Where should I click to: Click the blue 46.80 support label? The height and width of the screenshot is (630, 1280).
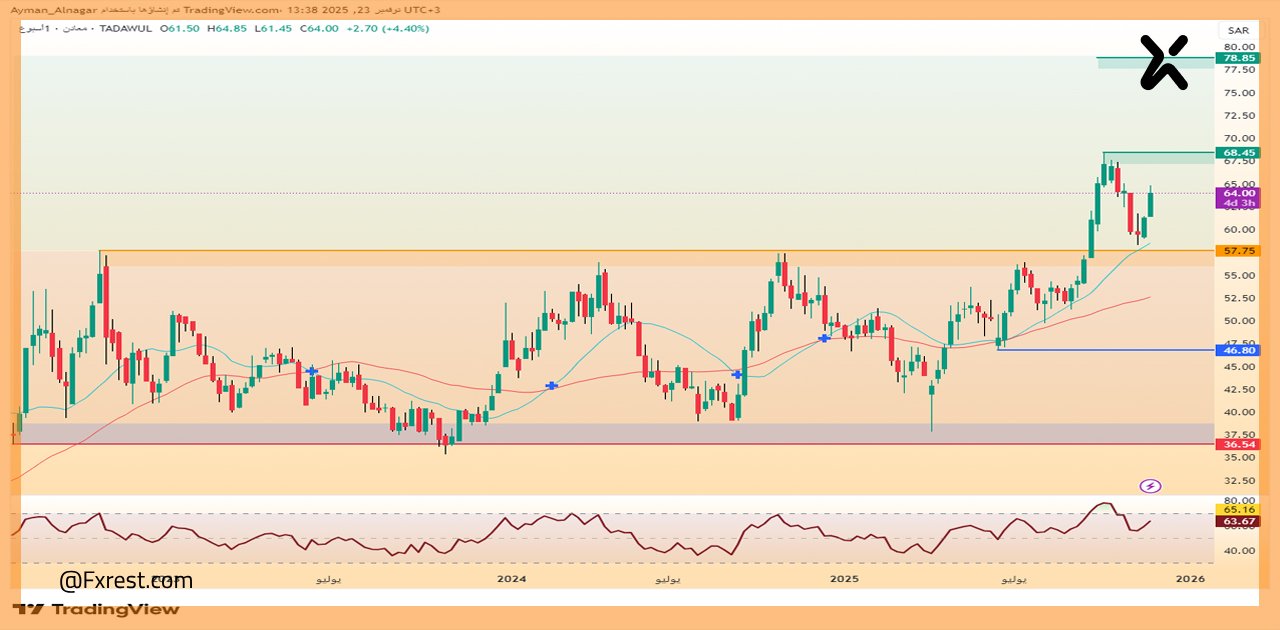pyautogui.click(x=1237, y=351)
